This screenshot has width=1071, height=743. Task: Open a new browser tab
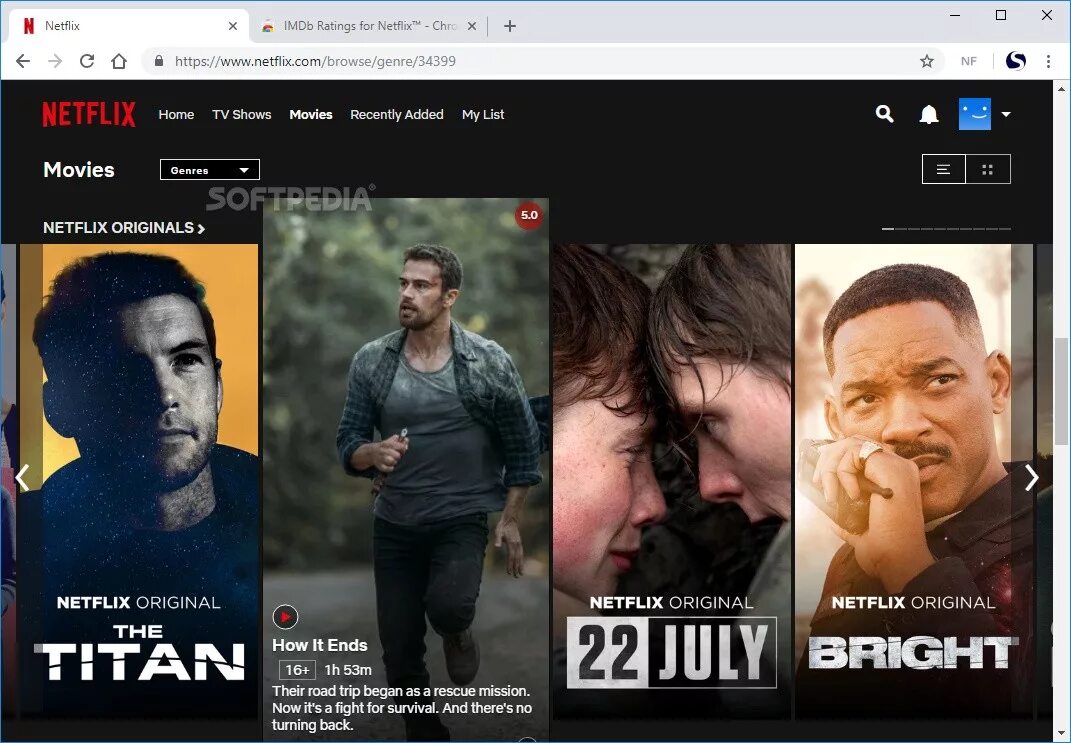[510, 26]
